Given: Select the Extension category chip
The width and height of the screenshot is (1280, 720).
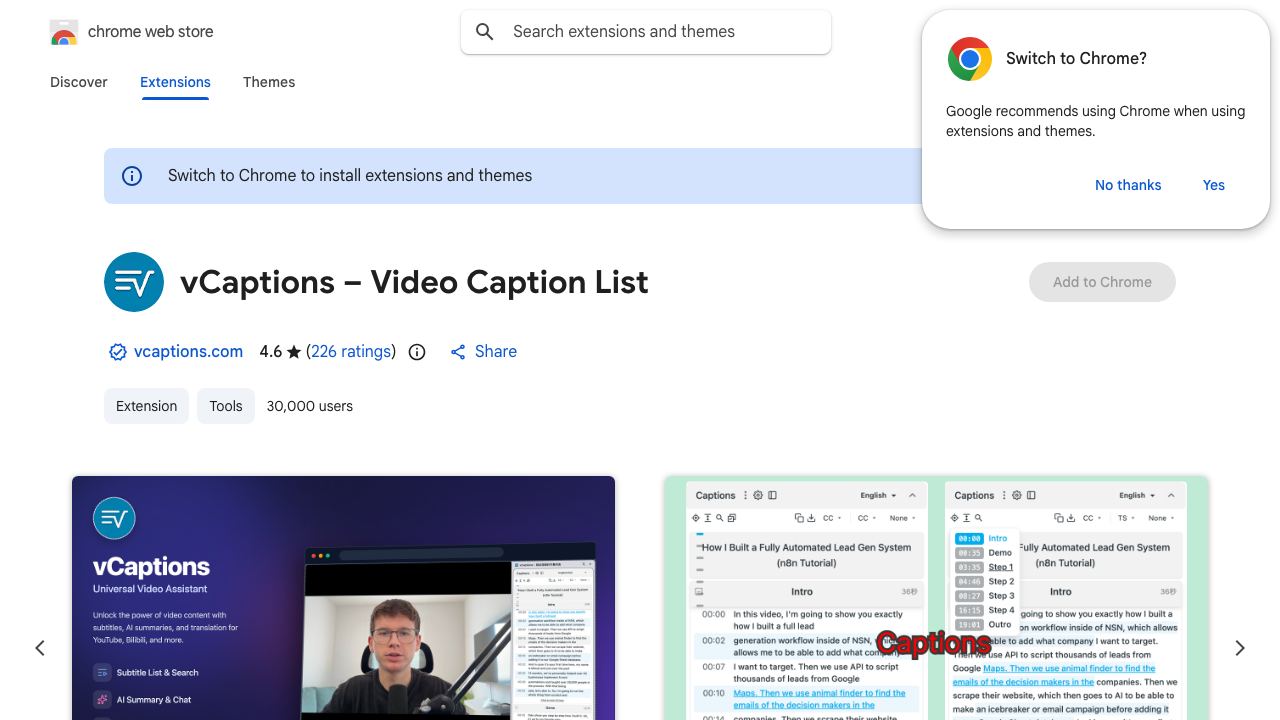Looking at the screenshot, I should pyautogui.click(x=146, y=406).
